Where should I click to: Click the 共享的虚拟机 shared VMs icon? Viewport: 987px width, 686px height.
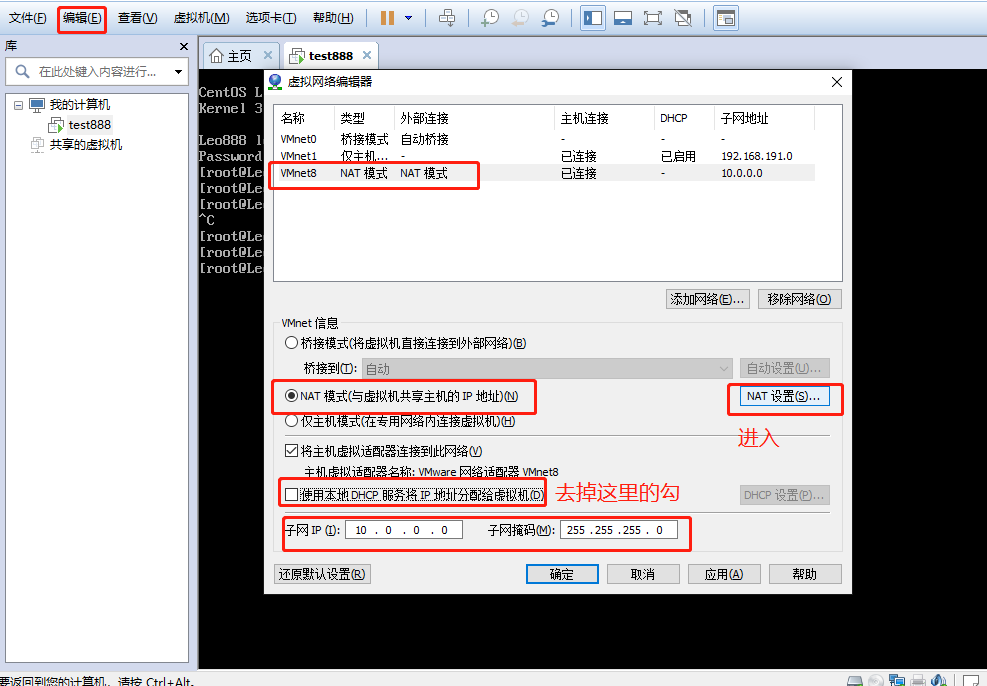pyautogui.click(x=37, y=145)
